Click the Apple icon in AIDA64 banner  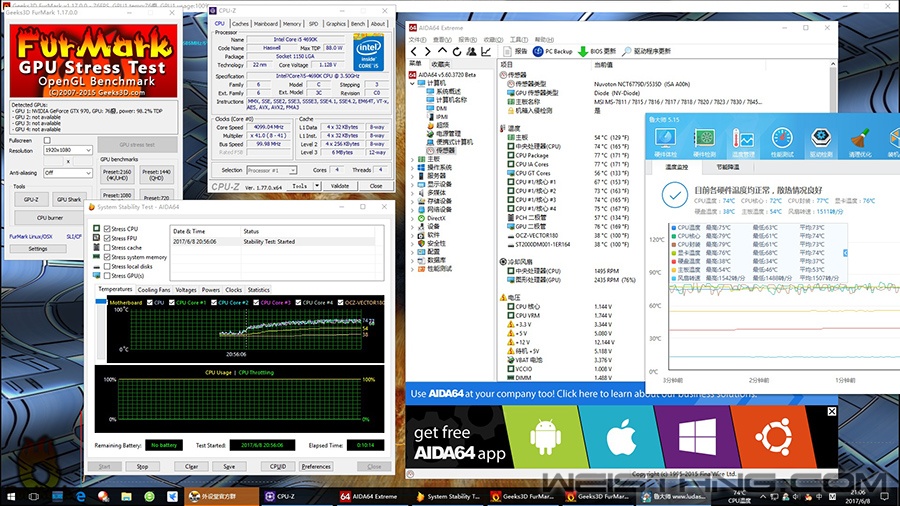pyautogui.click(x=621, y=437)
